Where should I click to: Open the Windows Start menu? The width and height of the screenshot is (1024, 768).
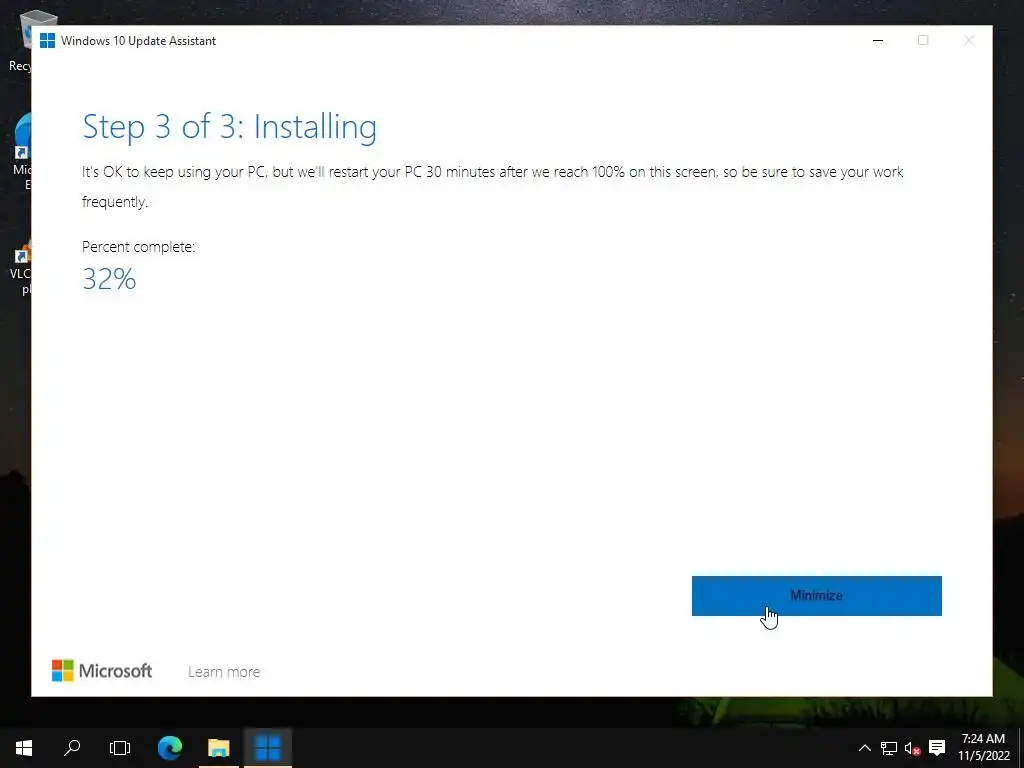click(x=24, y=748)
